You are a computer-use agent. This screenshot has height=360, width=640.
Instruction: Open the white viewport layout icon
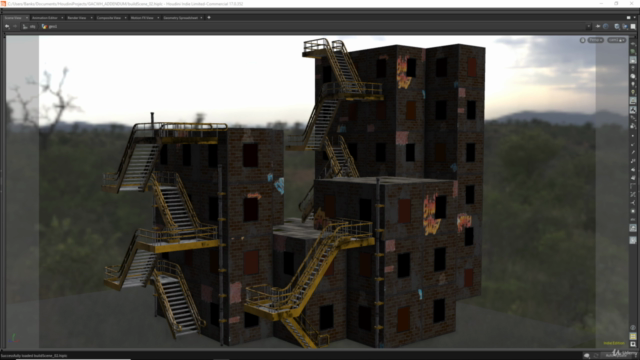tap(633, 27)
